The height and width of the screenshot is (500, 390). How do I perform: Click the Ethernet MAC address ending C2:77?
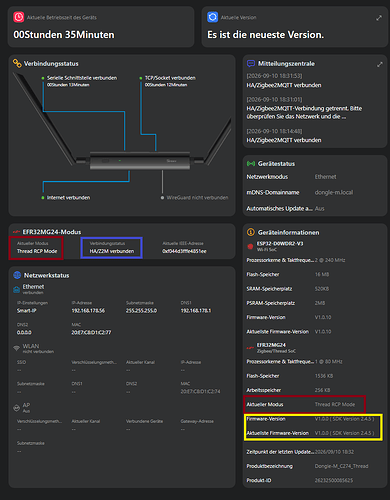pyautogui.click(x=91, y=332)
